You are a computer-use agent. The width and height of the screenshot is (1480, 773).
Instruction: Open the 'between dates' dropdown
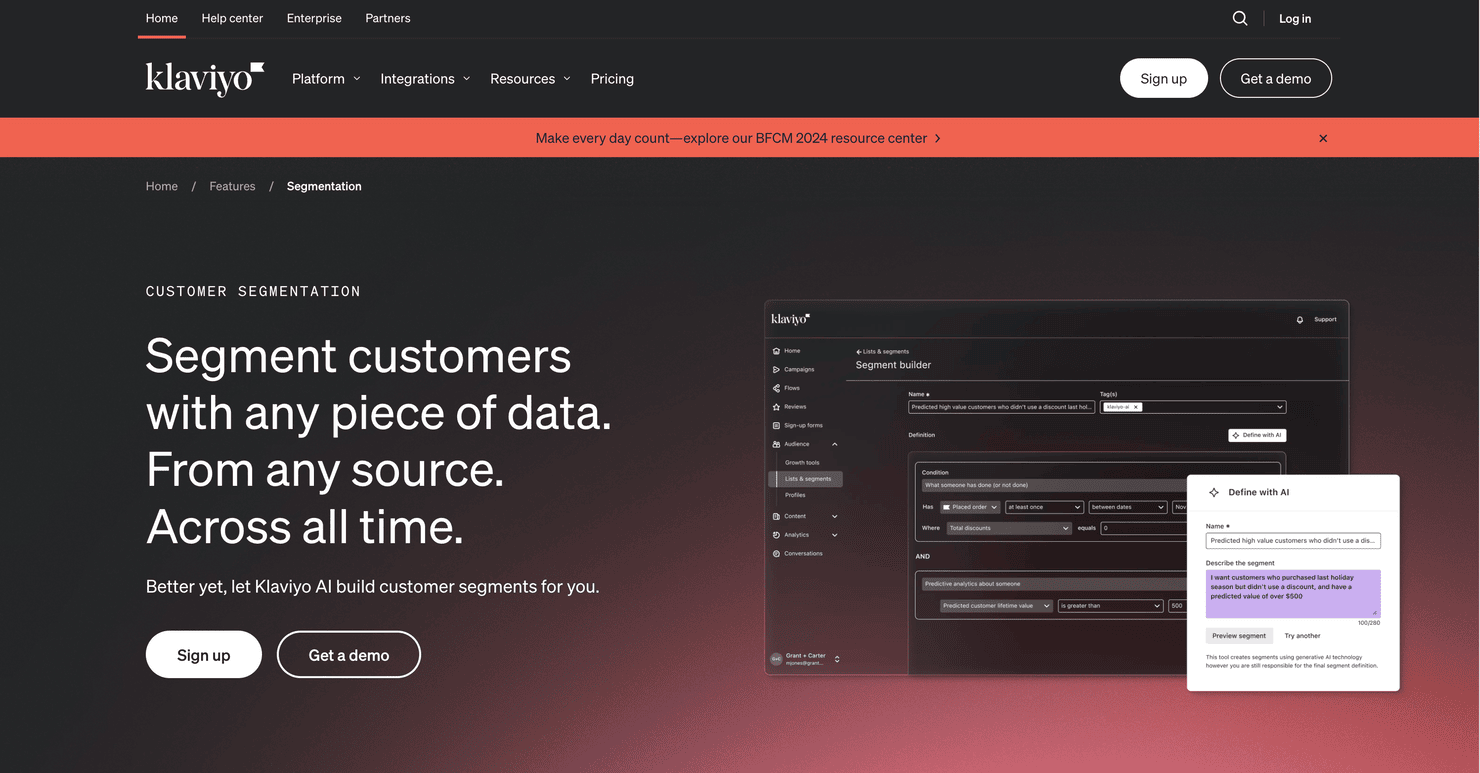[1128, 507]
